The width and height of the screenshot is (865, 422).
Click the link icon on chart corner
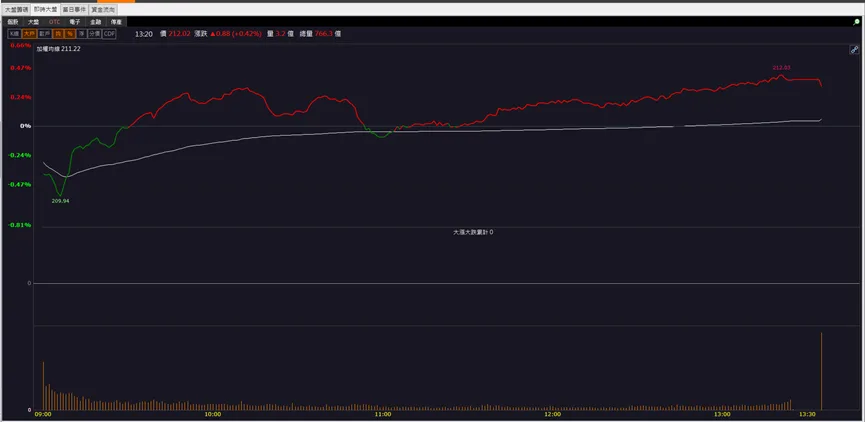click(854, 50)
